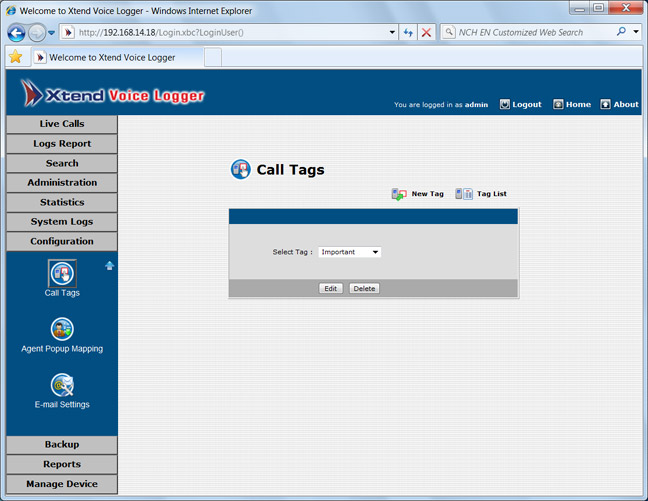Open the Reports menu
The height and width of the screenshot is (501, 648).
(62, 464)
